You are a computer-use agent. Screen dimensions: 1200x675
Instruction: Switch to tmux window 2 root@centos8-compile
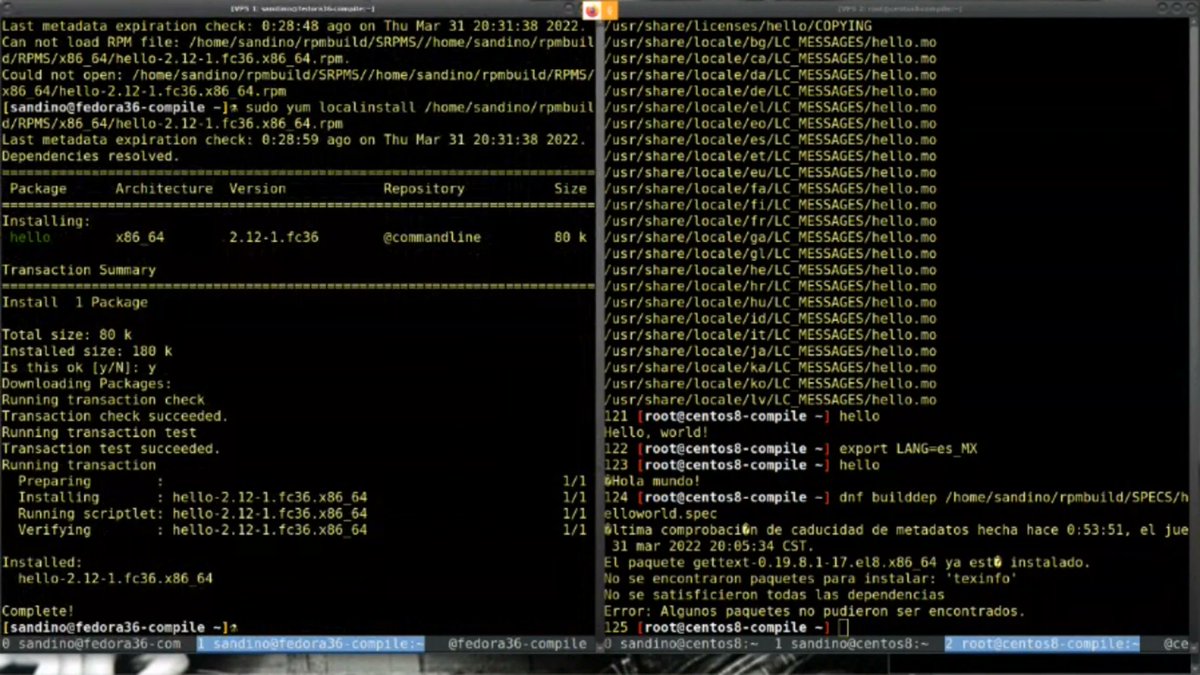point(1042,644)
